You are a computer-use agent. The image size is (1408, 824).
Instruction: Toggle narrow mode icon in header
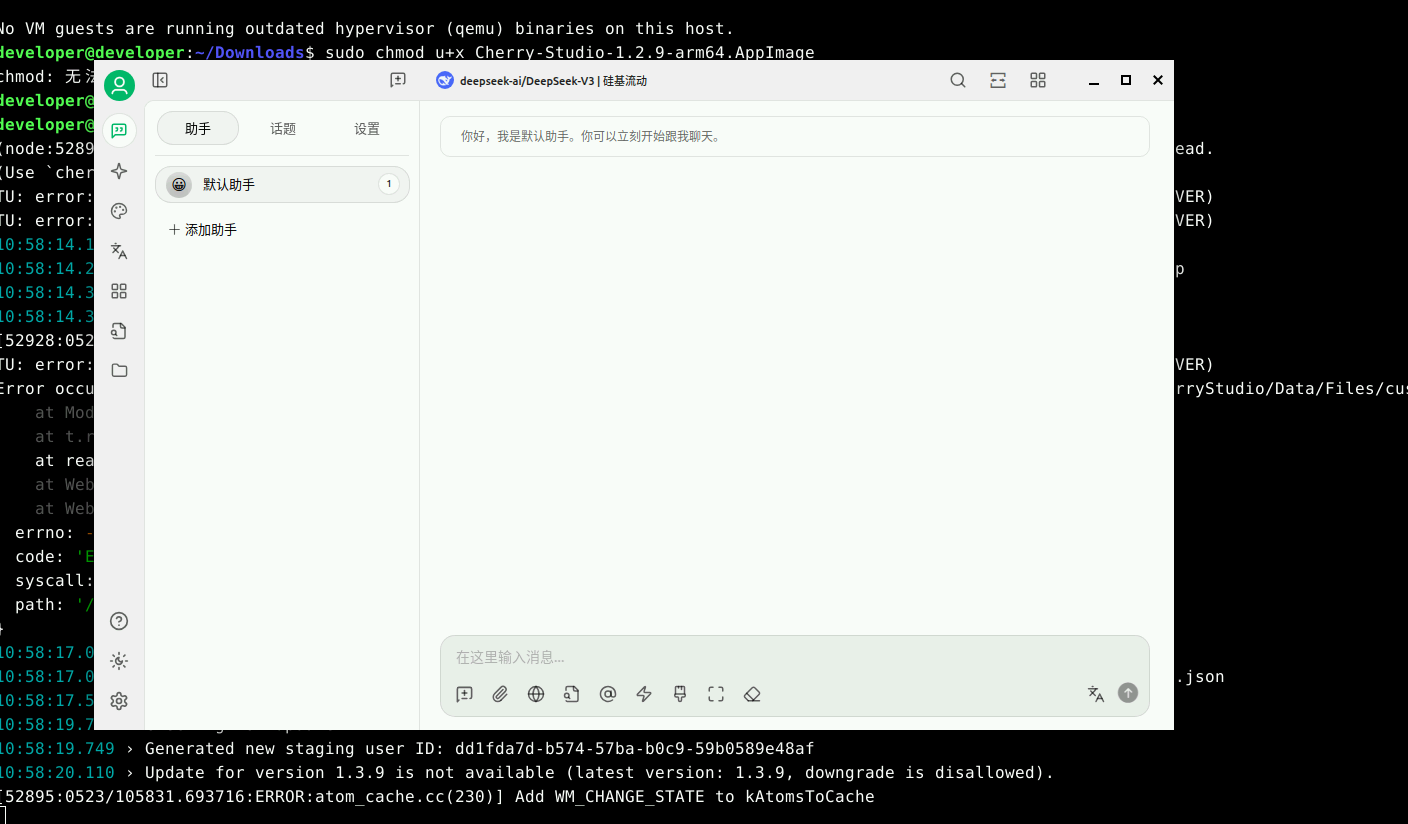pos(998,80)
